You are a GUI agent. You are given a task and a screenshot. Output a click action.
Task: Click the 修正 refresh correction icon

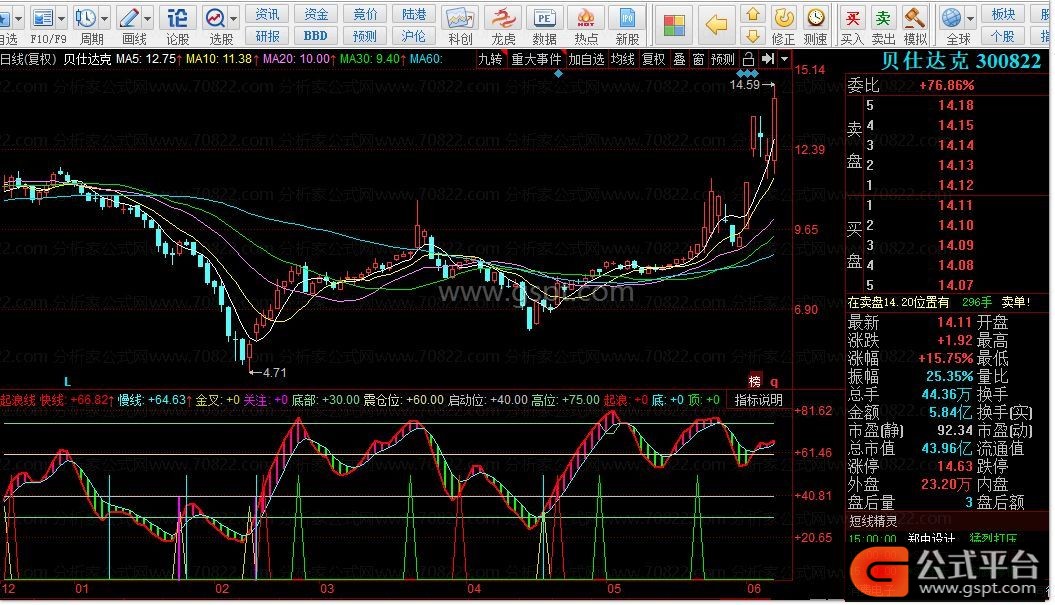pyautogui.click(x=783, y=17)
